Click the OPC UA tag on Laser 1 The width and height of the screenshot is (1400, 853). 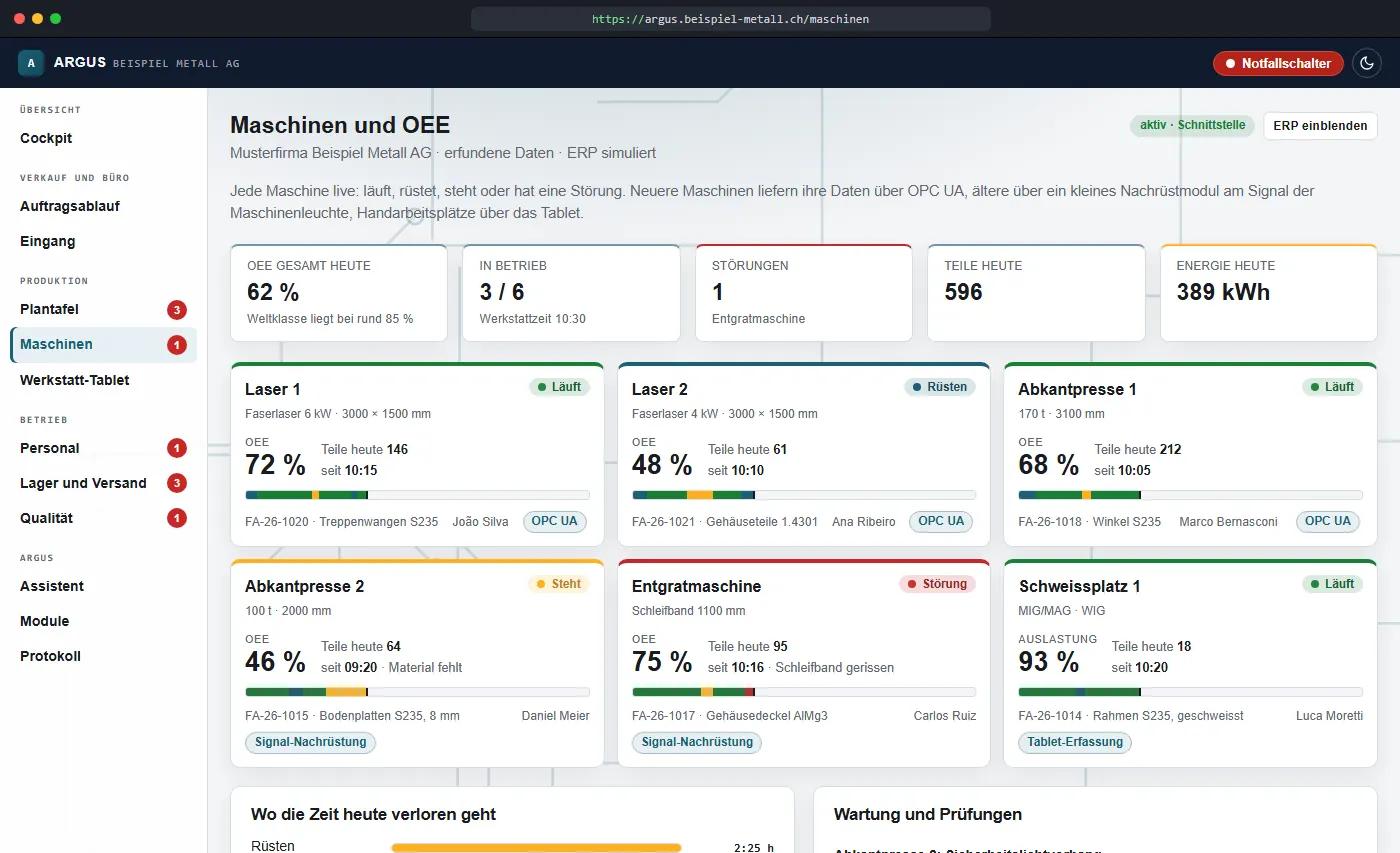click(x=555, y=521)
